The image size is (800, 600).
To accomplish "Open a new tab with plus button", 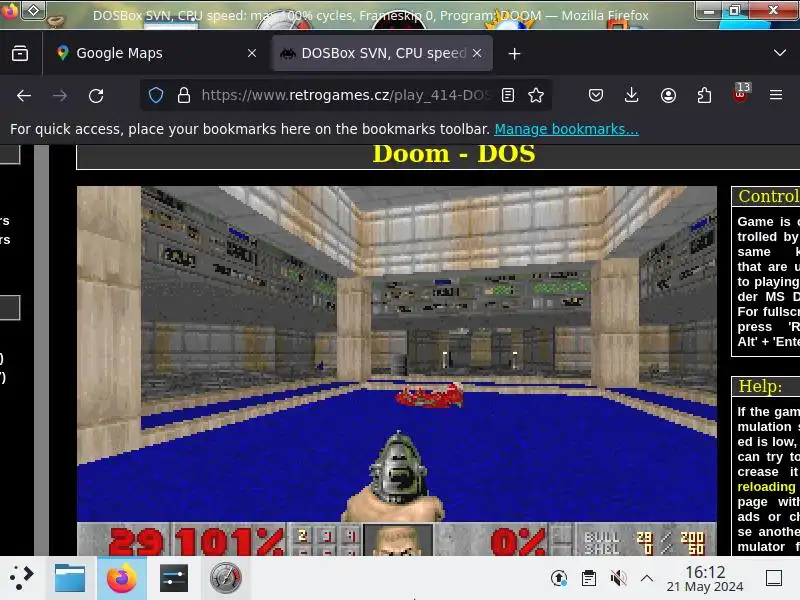I will click(514, 54).
